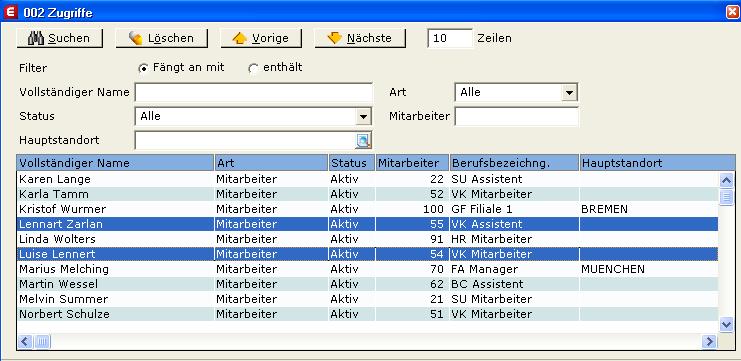741x361 pixels.
Task: Click the up arrow icon on Vorige
Action: 240,38
